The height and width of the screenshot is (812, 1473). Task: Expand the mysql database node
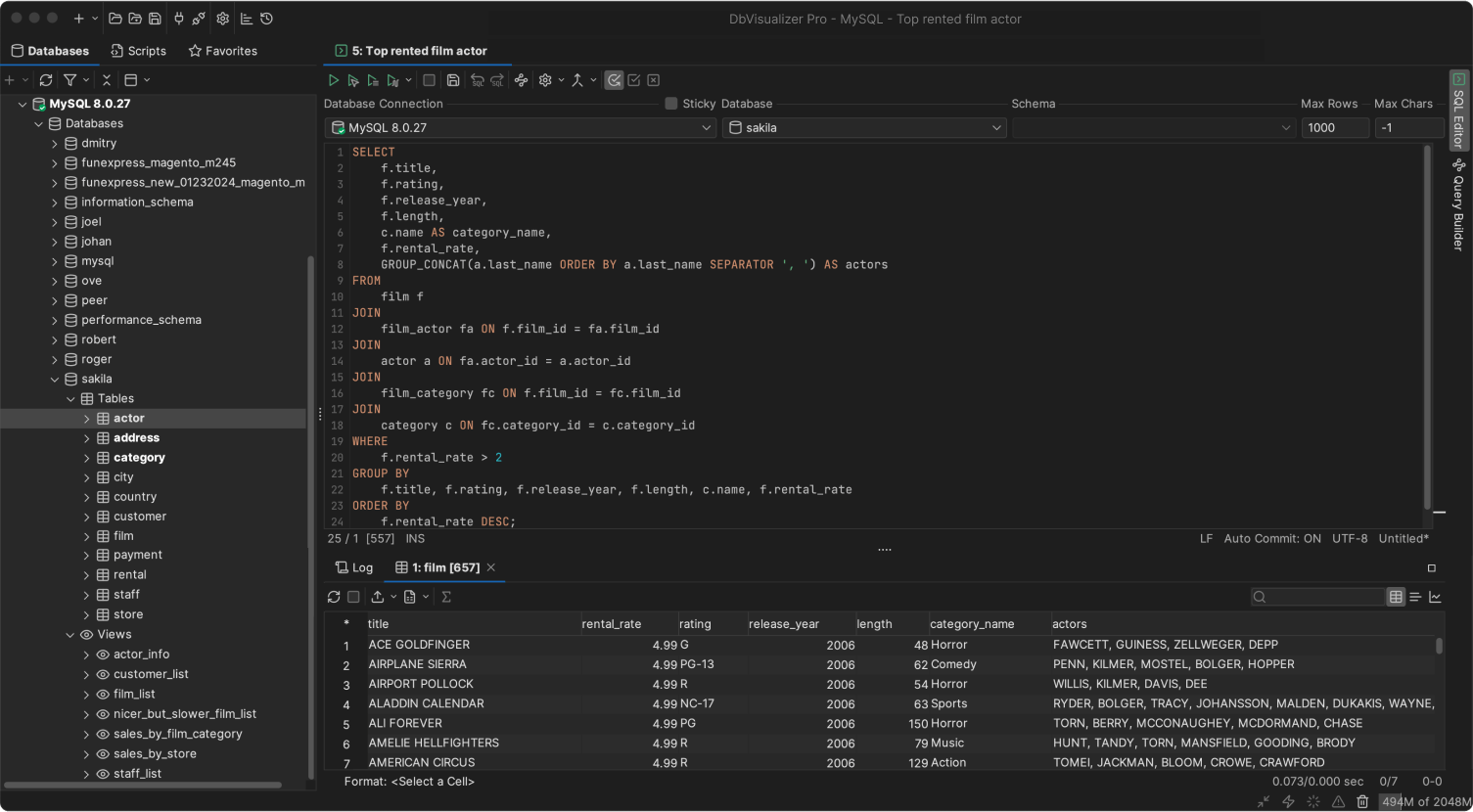coord(55,261)
